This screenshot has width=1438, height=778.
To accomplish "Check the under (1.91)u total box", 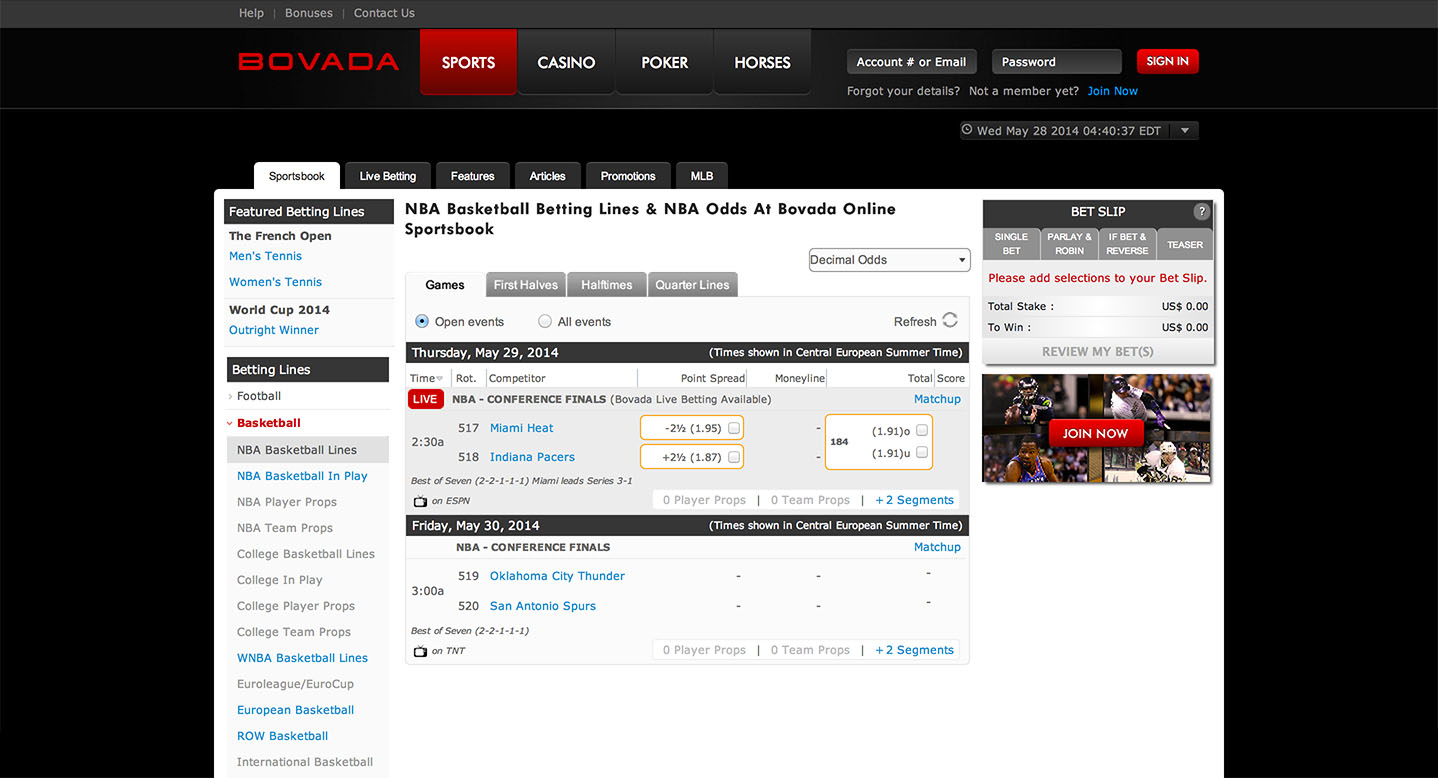I will (922, 453).
